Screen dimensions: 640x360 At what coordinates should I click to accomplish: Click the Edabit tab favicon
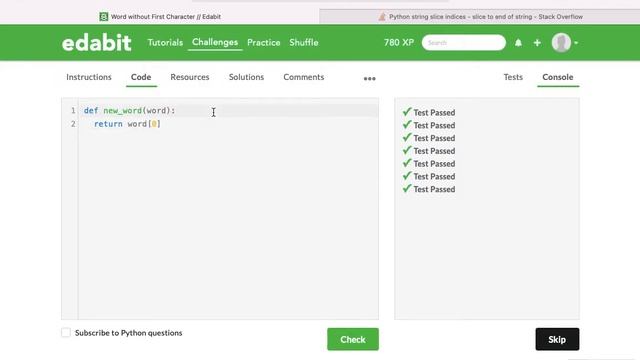coord(104,17)
